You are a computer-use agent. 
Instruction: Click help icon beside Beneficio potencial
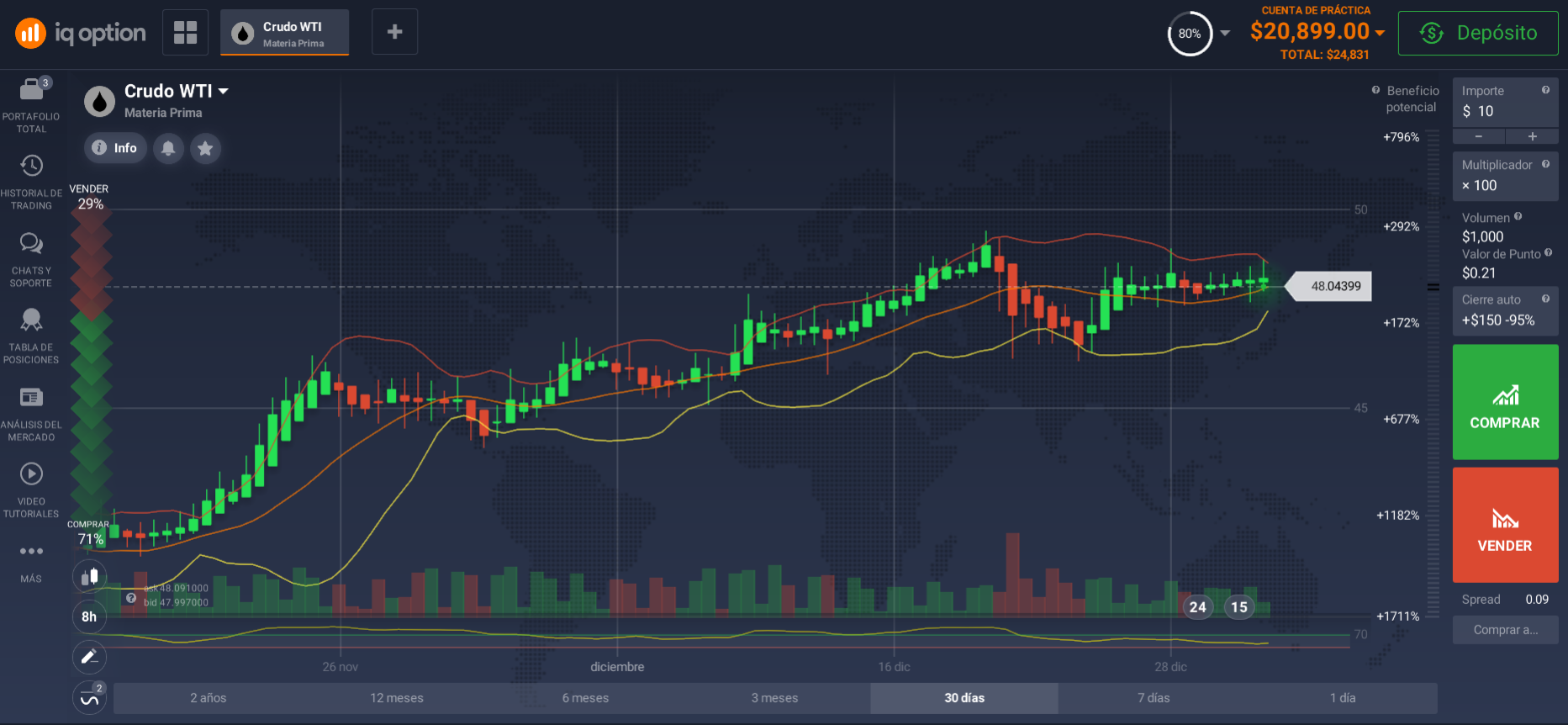click(x=1375, y=90)
